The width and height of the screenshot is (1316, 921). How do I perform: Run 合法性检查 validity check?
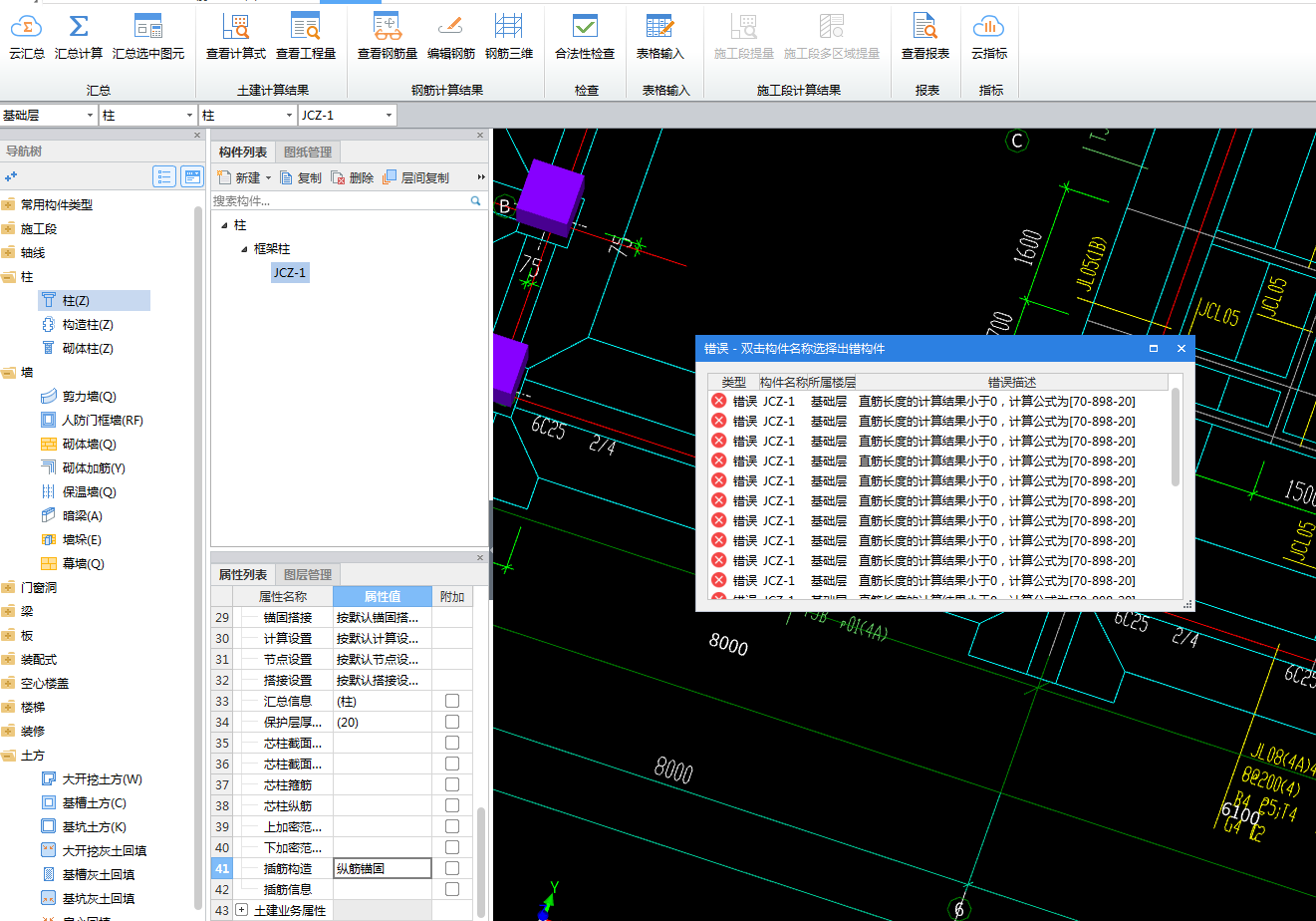tap(585, 37)
